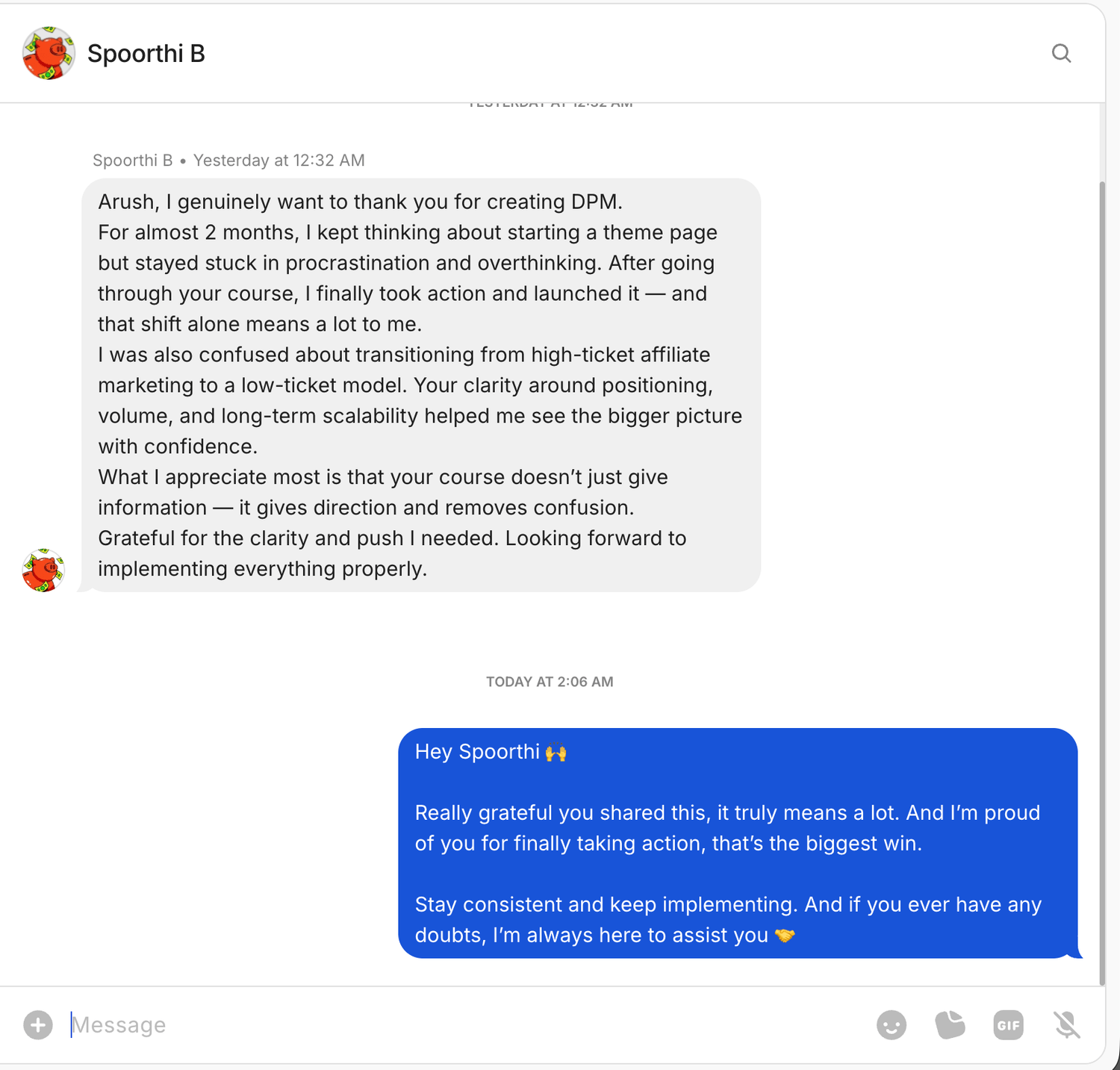The height and width of the screenshot is (1070, 1120).
Task: Click the handshake emoji in blue bubble
Action: point(785,936)
